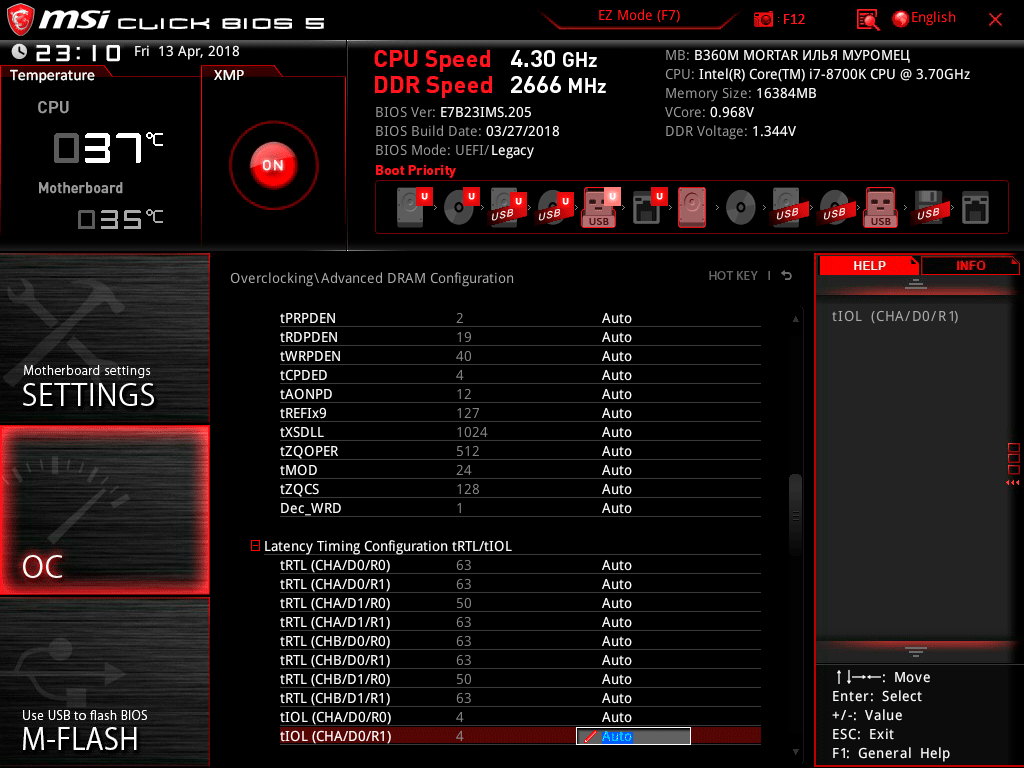Click scroll-up arrow of the settings list
Screen dimensions: 1024x768
click(x=795, y=319)
